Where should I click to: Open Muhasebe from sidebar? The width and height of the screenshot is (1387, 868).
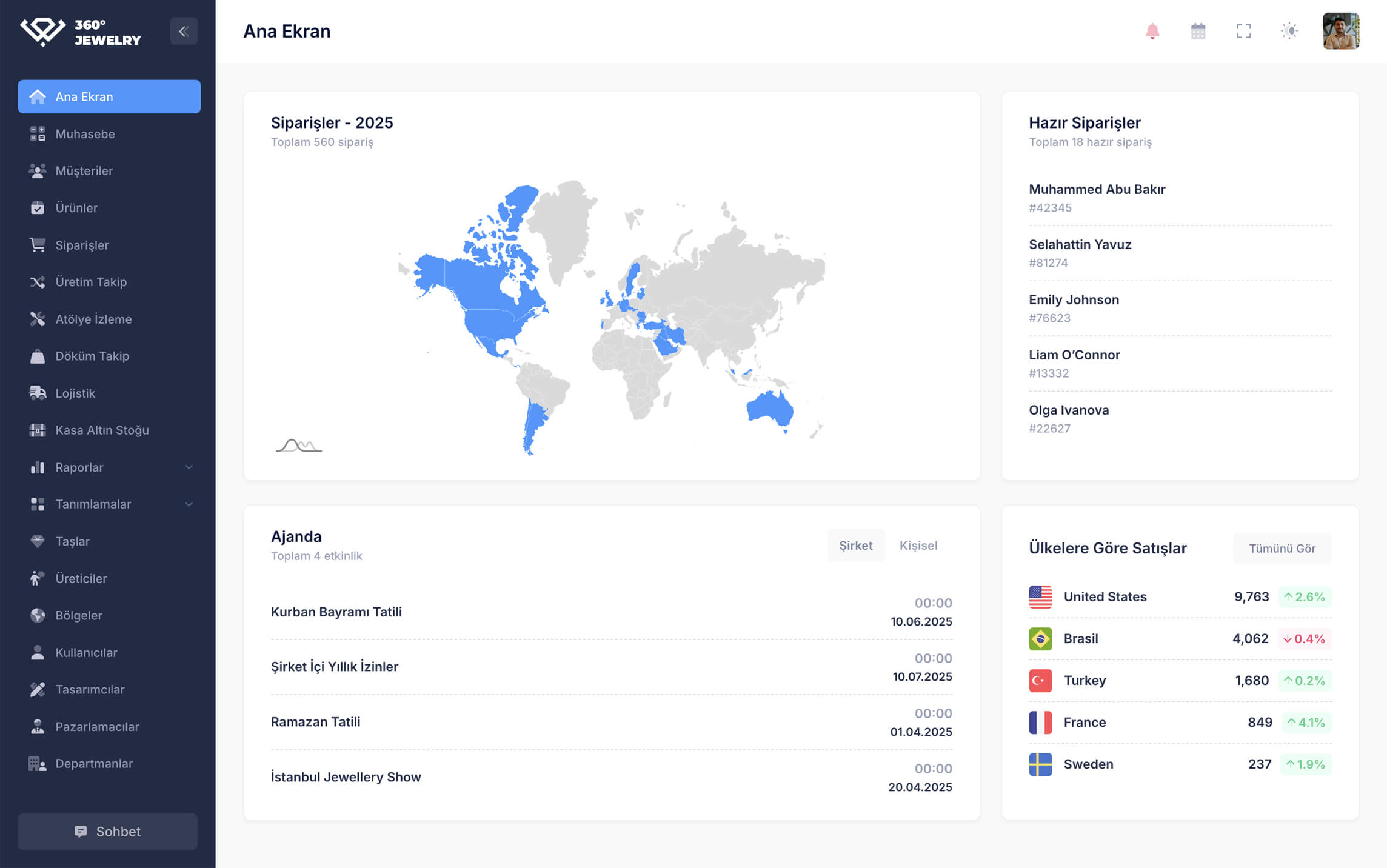tap(85, 134)
